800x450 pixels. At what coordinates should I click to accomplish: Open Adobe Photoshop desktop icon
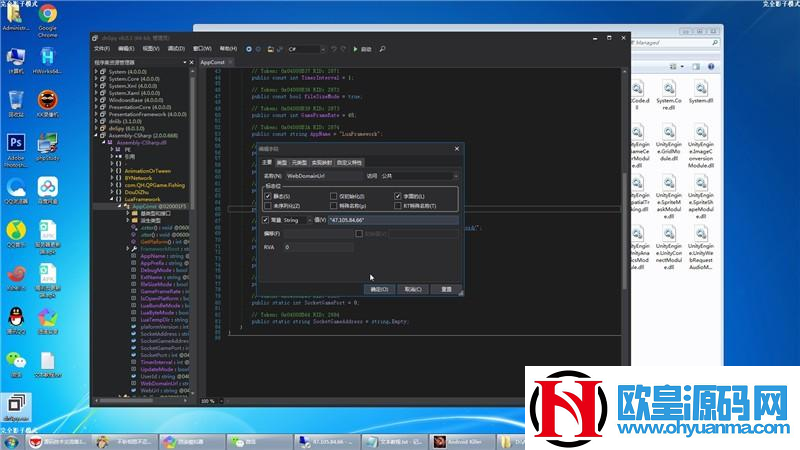(x=16, y=150)
